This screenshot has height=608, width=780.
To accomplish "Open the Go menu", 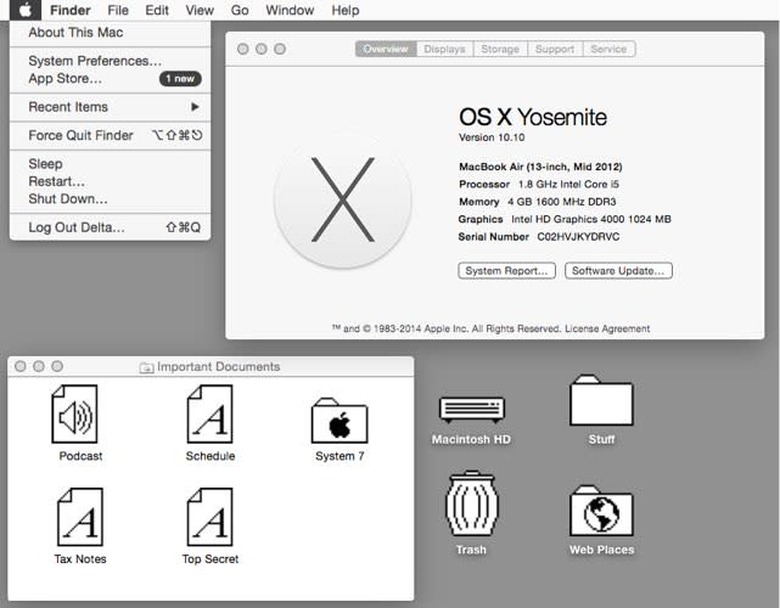I will pos(239,10).
